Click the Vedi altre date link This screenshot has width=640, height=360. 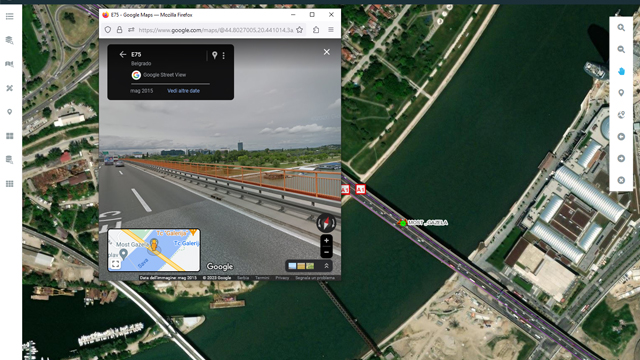(183, 91)
